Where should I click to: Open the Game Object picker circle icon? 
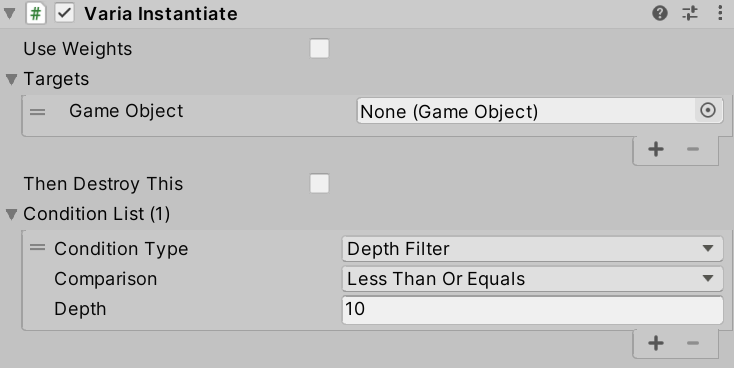(708, 110)
